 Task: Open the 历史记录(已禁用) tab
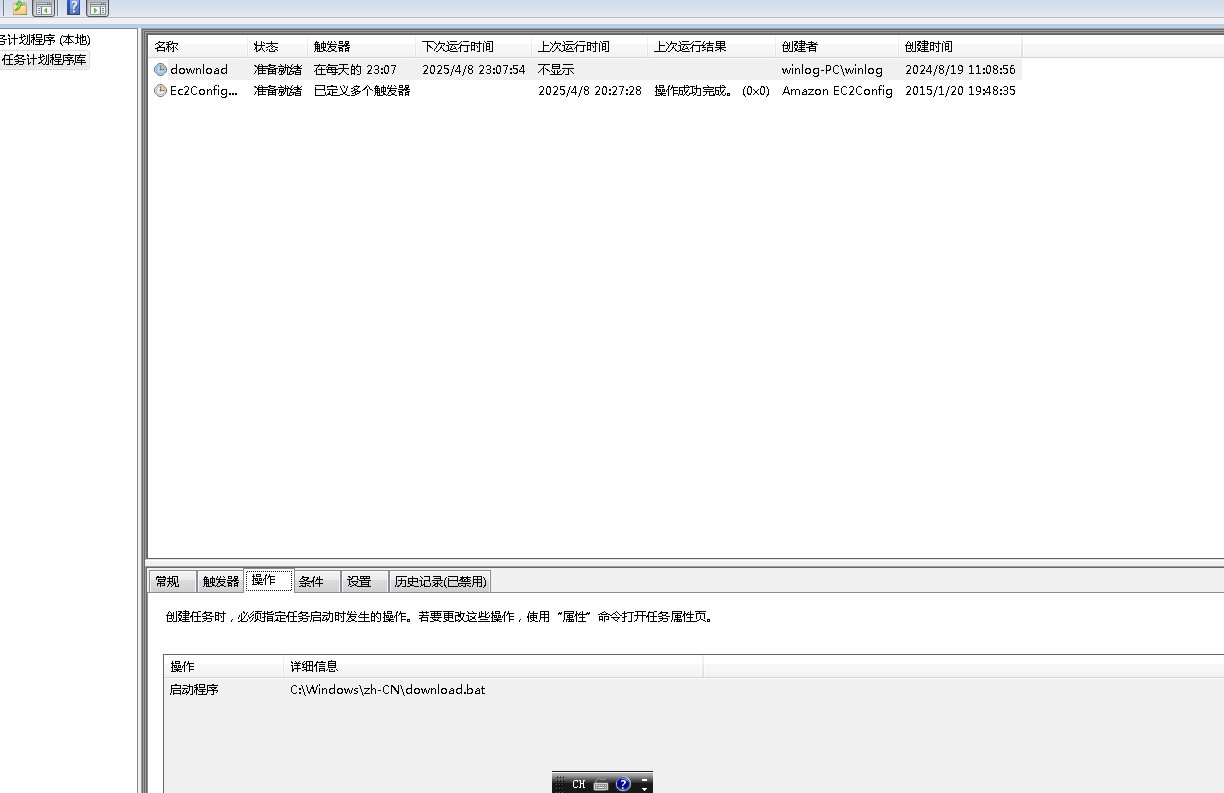click(x=440, y=582)
